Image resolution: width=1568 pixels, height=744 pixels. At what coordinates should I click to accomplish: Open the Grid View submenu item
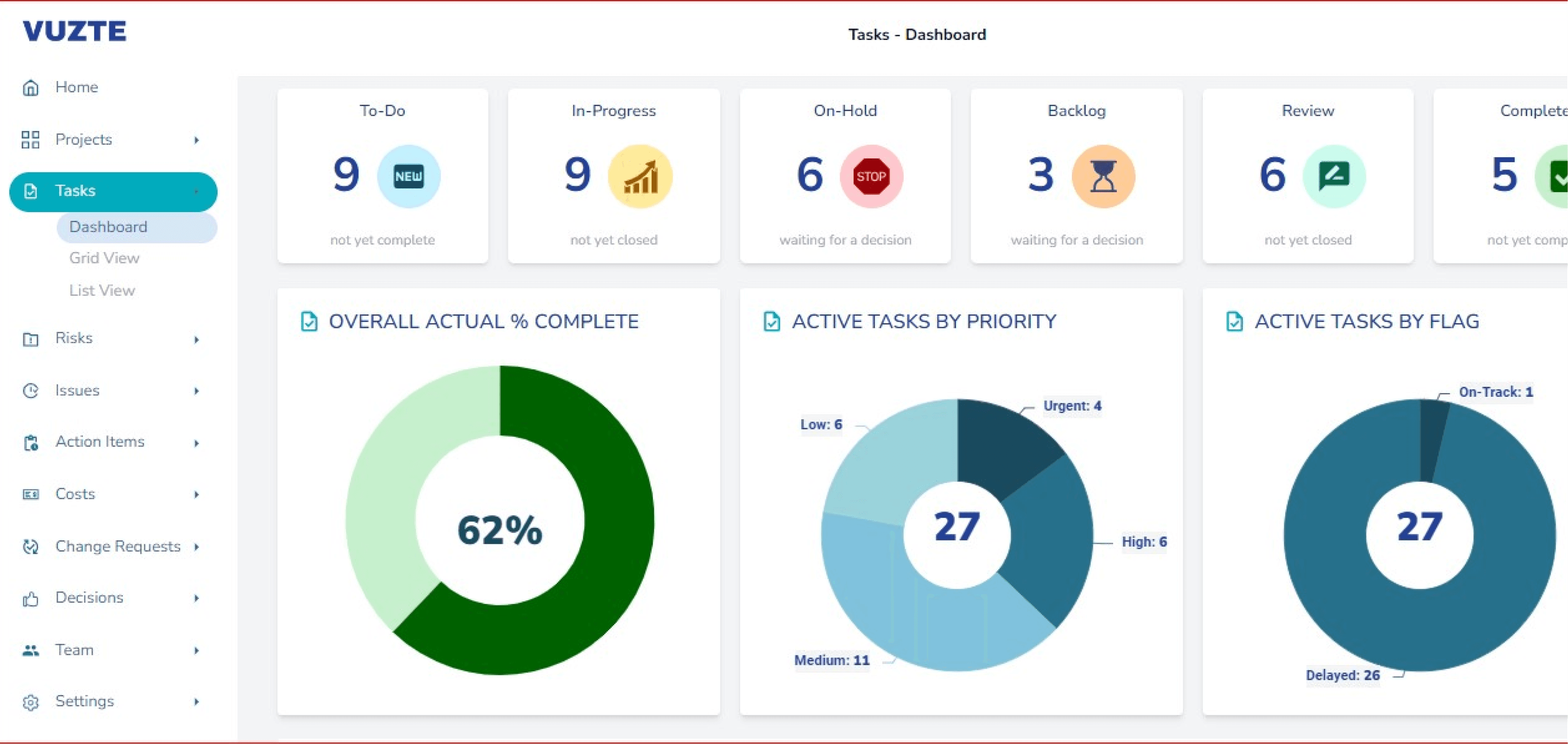(x=104, y=258)
